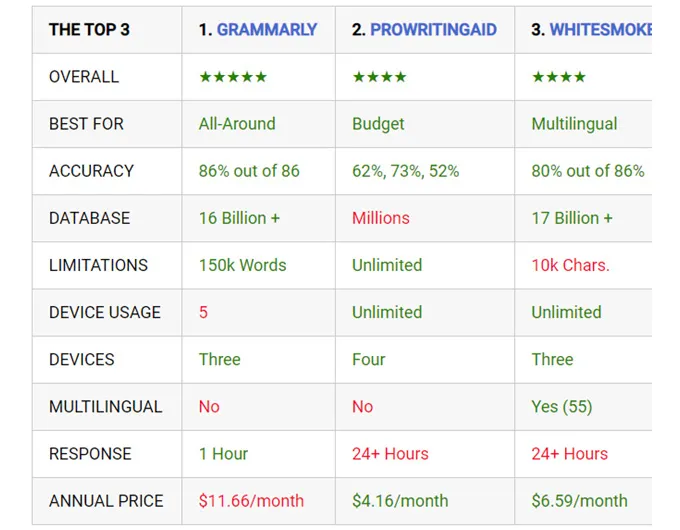Click ProWritingAid's four-star overall rating
Viewport: 680px width, 530px height.
pos(379,77)
